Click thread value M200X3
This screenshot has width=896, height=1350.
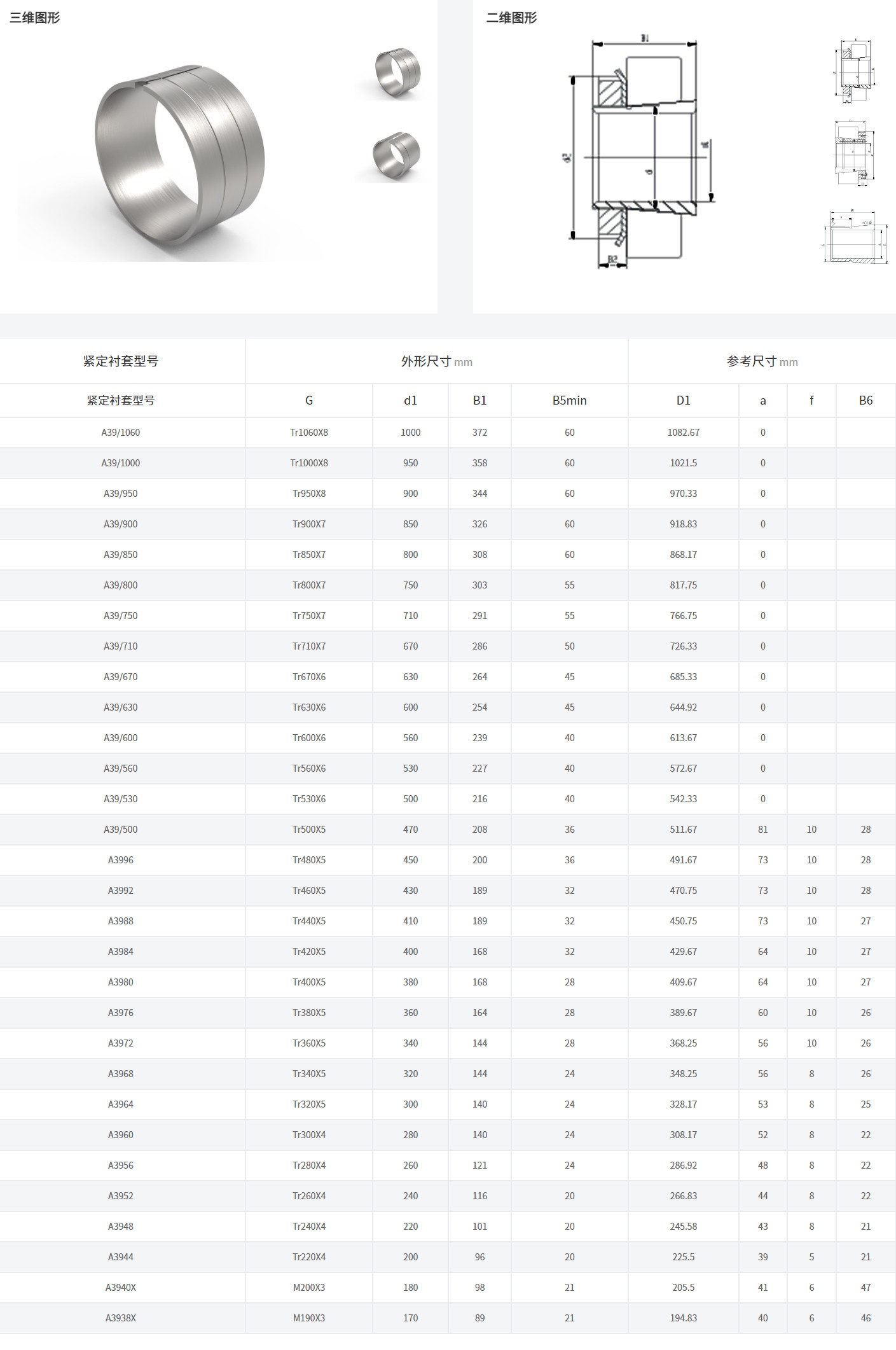point(309,1288)
